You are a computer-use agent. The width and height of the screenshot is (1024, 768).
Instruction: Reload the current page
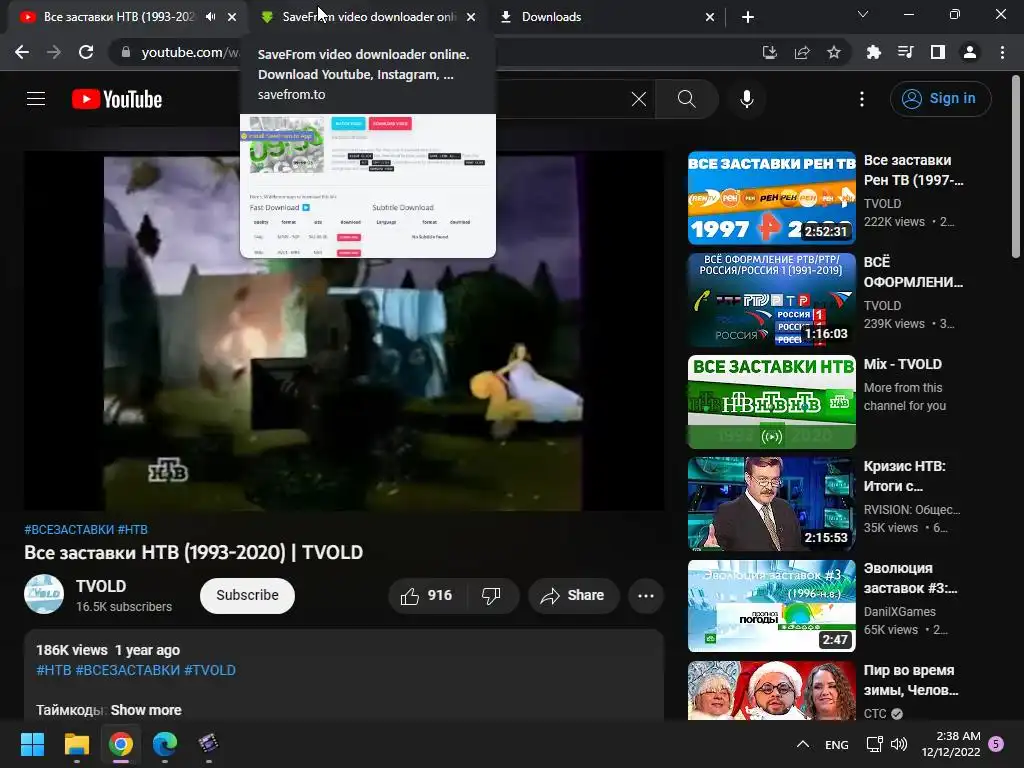point(86,52)
